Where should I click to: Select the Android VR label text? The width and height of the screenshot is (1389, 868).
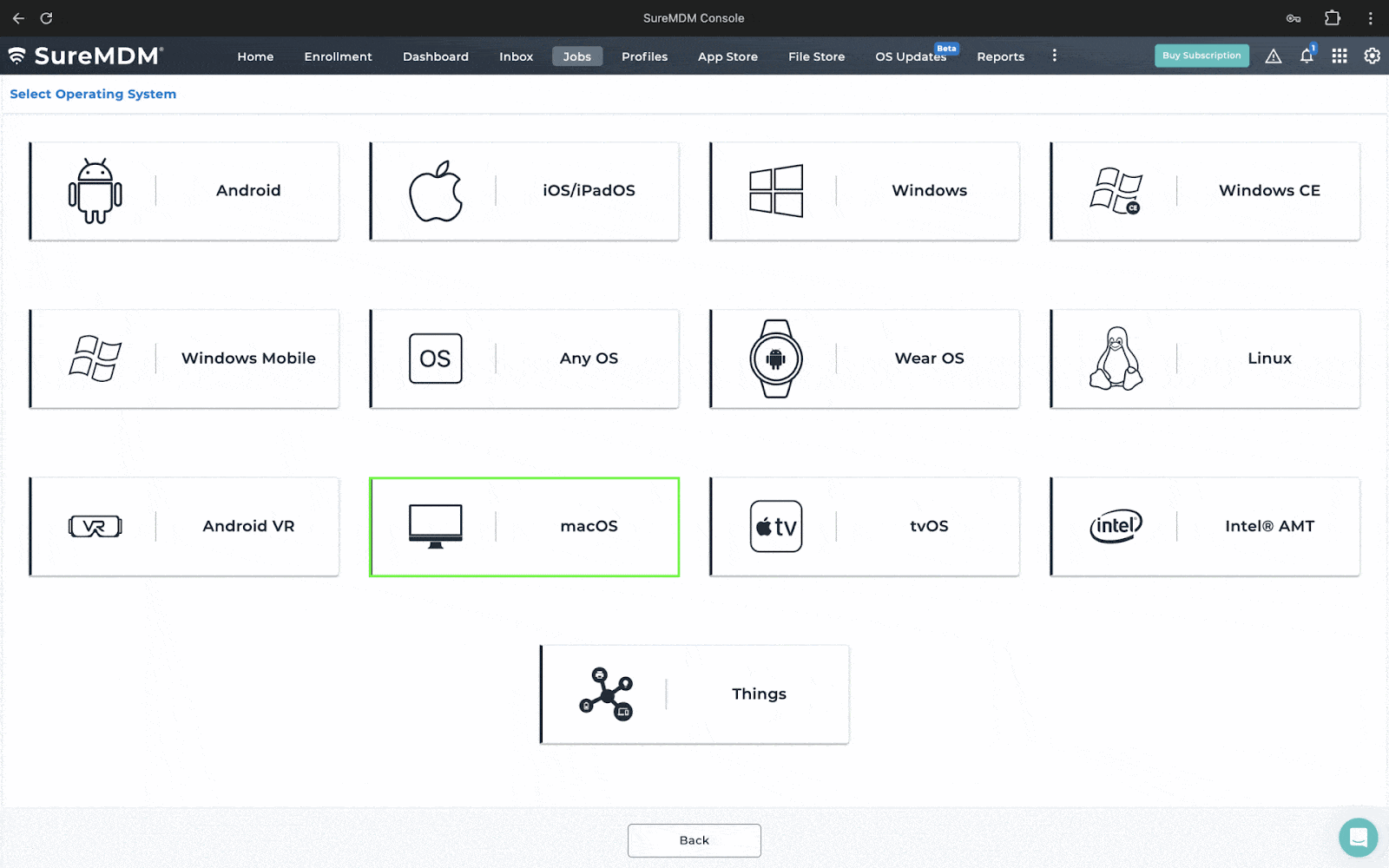coord(248,525)
